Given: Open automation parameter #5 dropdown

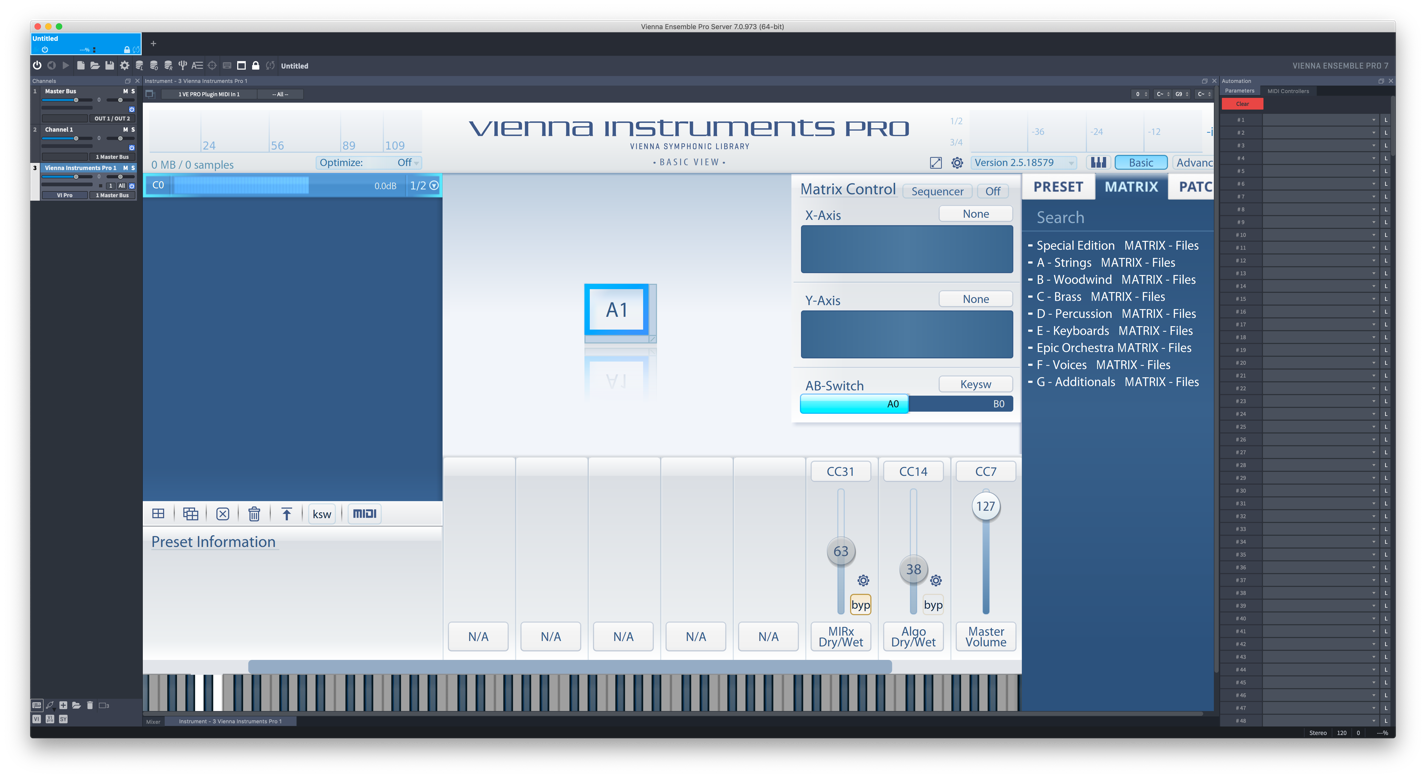Looking at the screenshot, I should 1320,171.
